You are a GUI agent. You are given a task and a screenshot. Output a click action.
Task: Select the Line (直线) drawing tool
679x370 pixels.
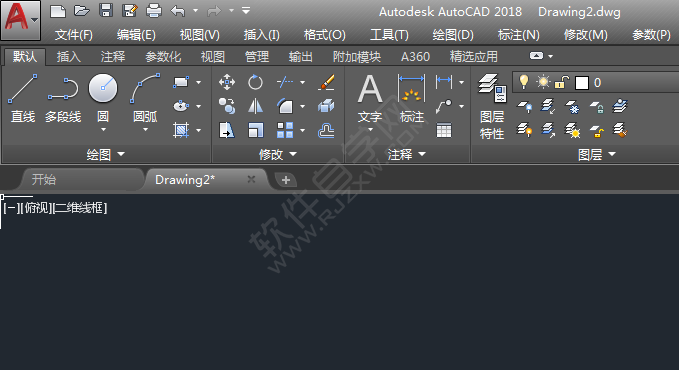coord(23,98)
